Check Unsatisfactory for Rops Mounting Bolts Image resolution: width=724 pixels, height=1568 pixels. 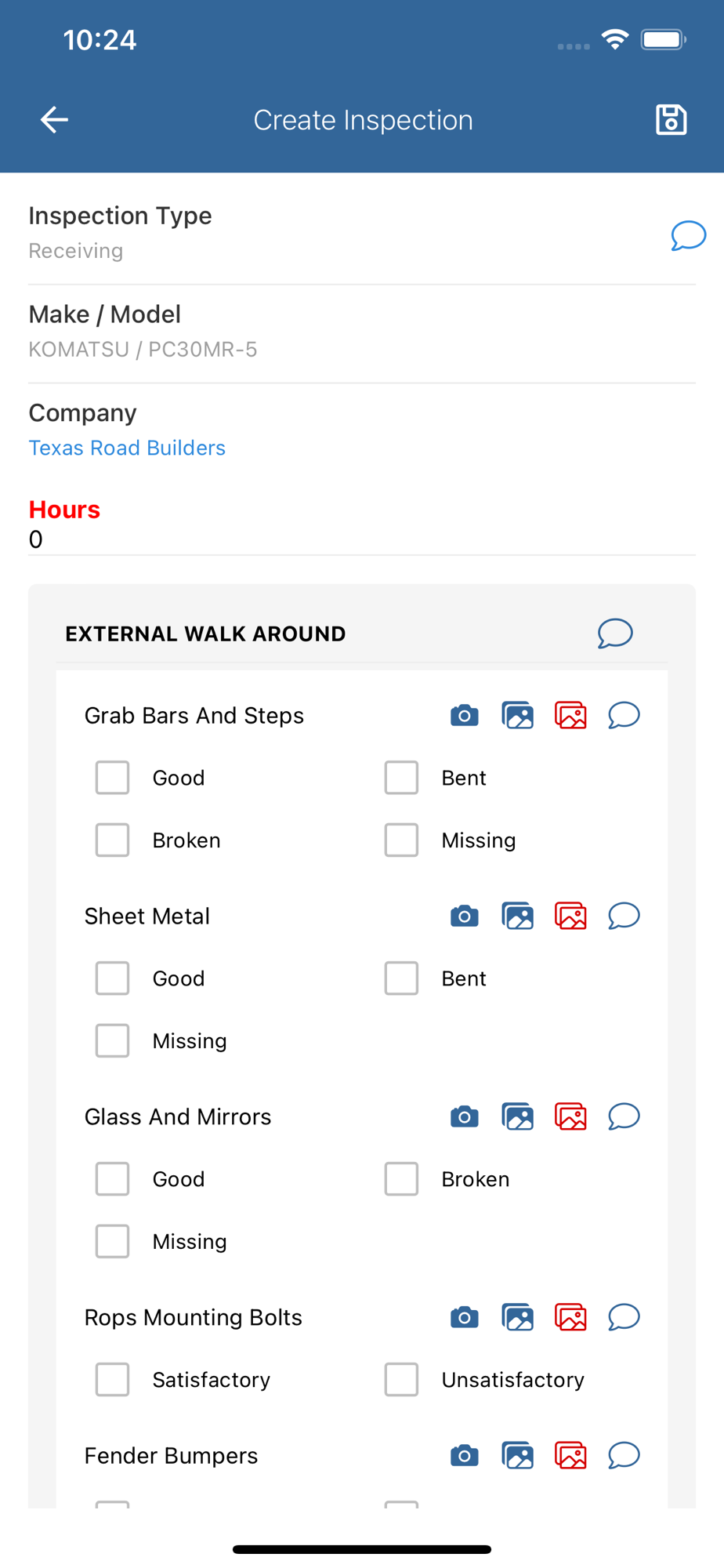[x=401, y=1380]
